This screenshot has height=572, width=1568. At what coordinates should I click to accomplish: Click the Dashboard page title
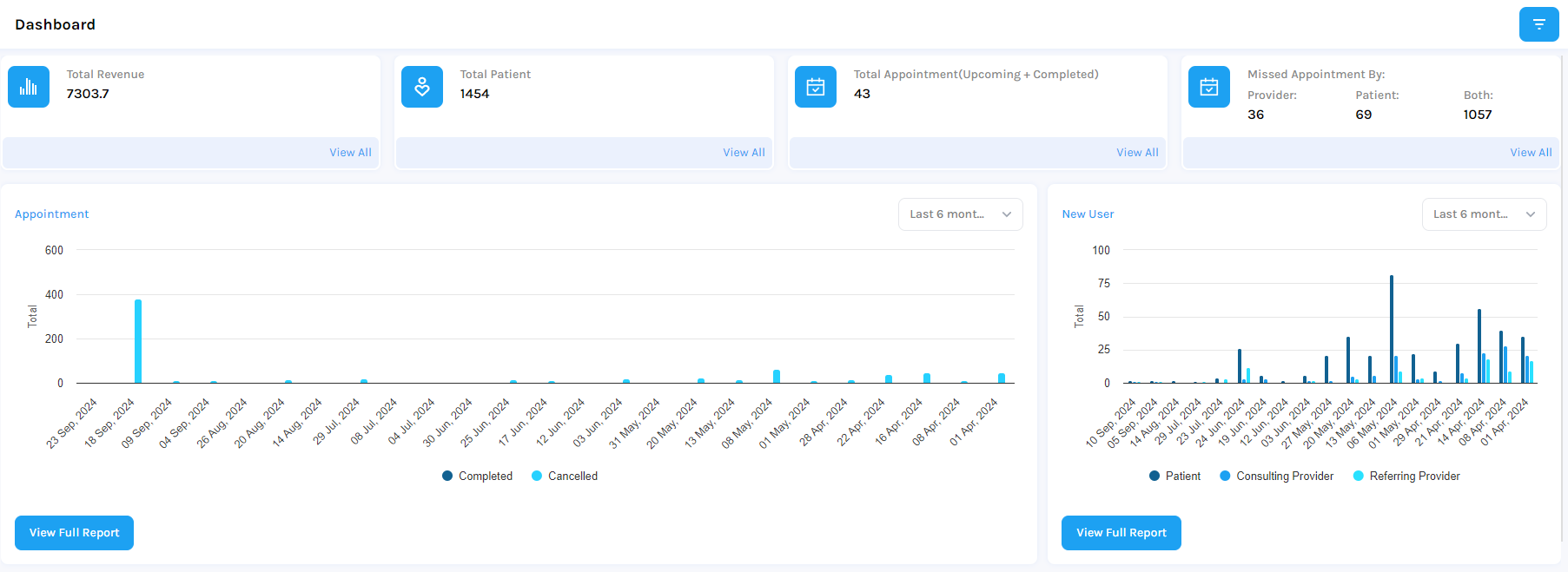(56, 24)
